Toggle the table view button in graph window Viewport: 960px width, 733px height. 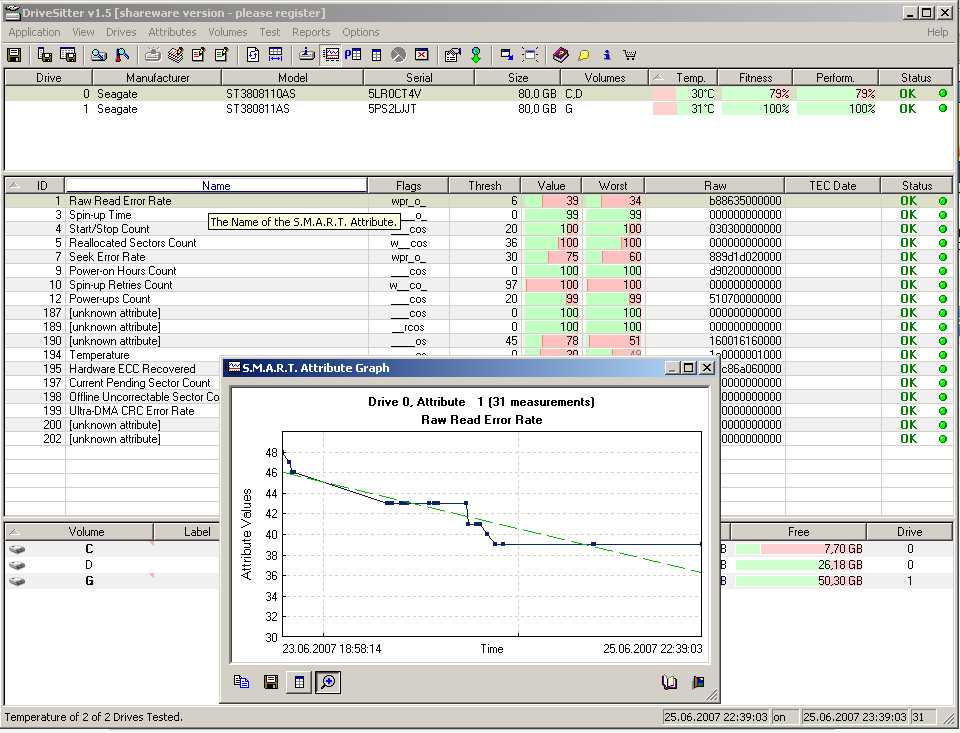coord(299,682)
